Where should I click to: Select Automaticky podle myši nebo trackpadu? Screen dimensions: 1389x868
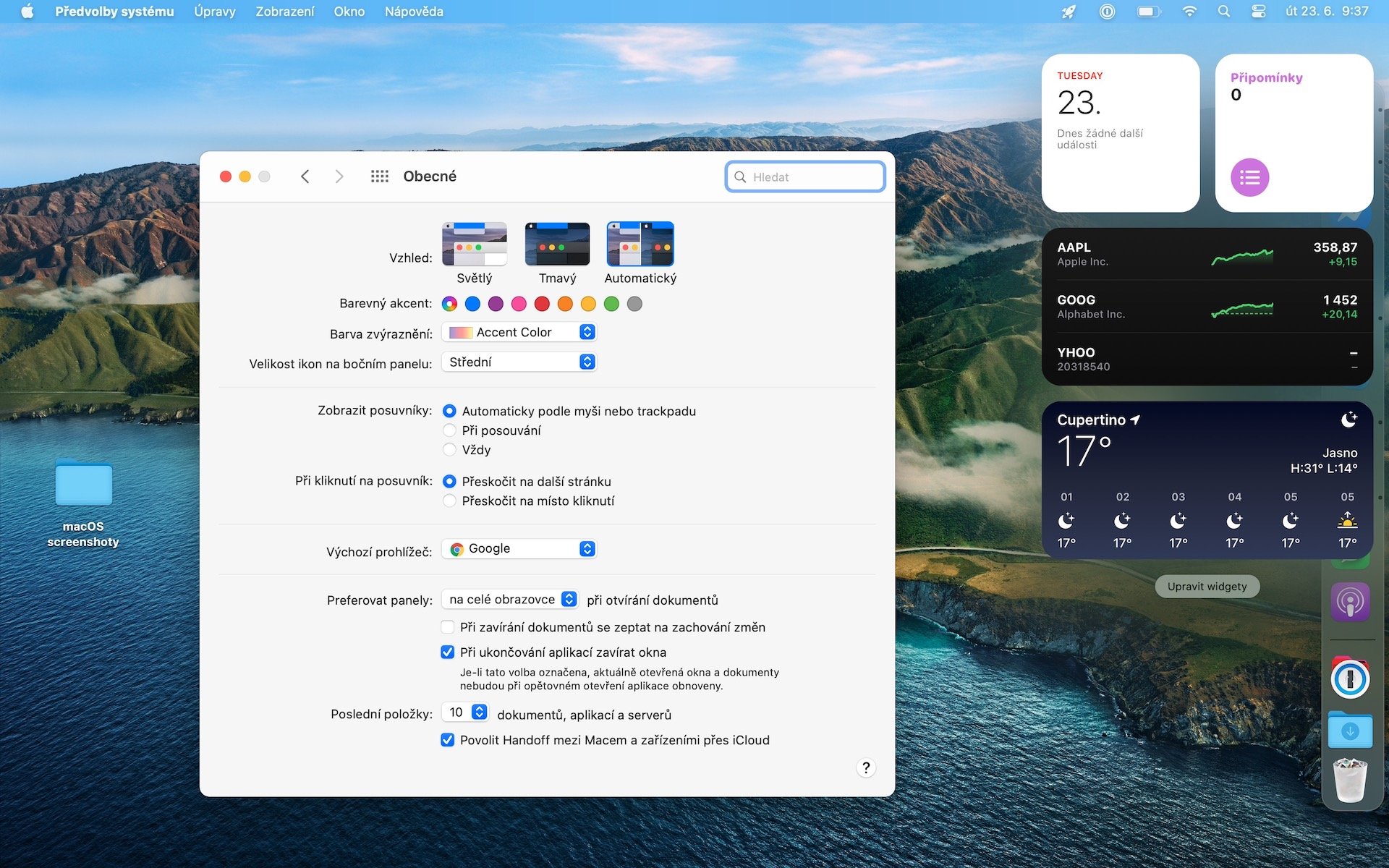point(449,411)
